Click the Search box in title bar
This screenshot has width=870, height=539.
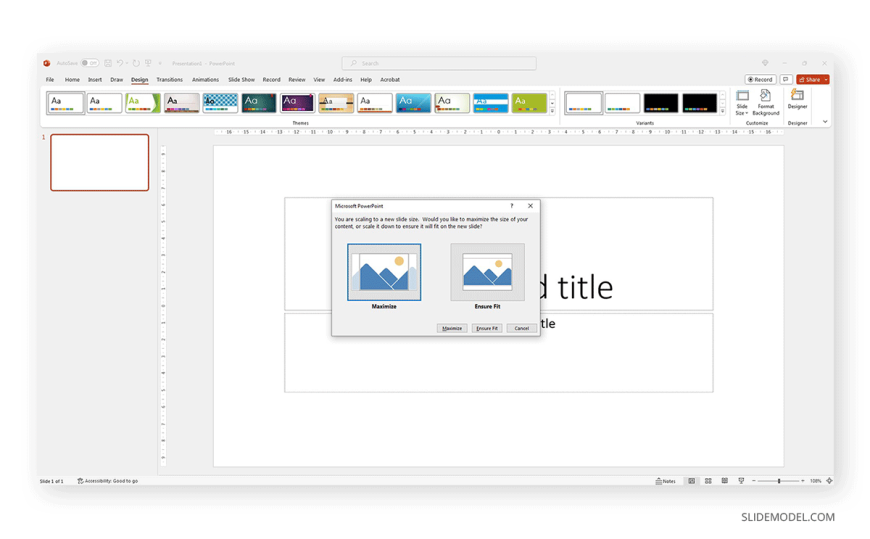tap(439, 63)
